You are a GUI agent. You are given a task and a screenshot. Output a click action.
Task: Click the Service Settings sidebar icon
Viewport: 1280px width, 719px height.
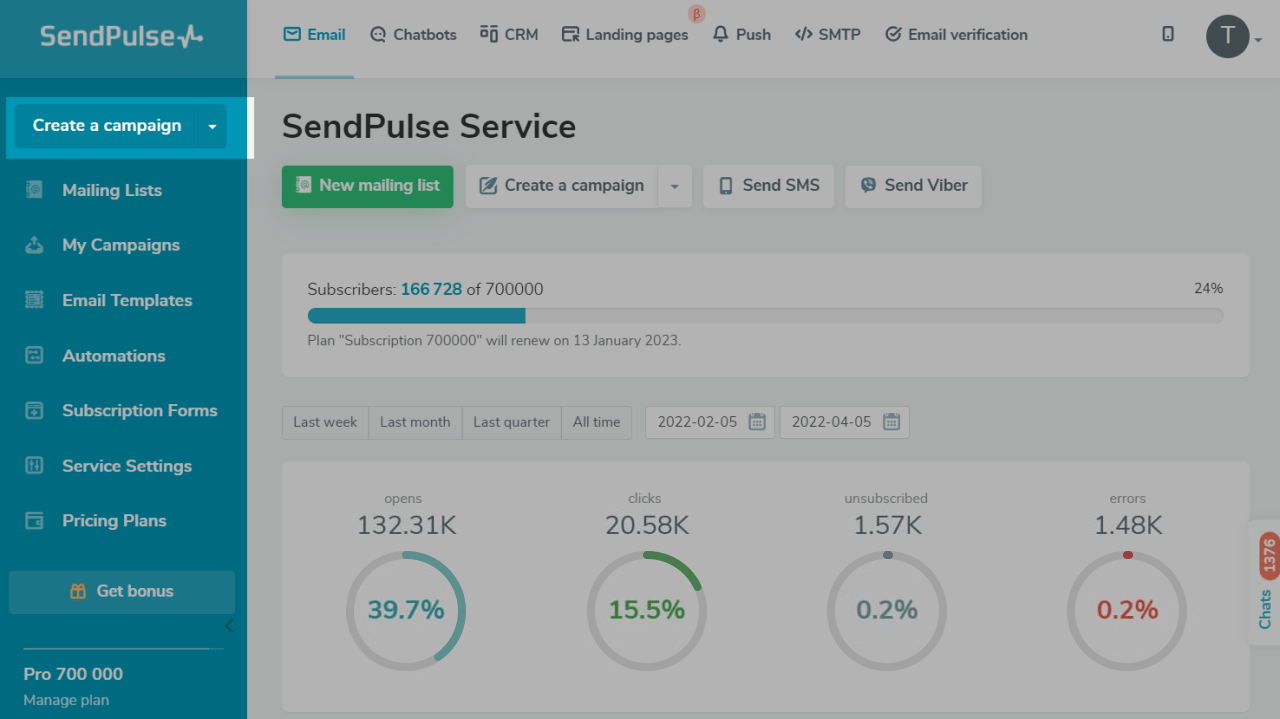[x=34, y=465]
